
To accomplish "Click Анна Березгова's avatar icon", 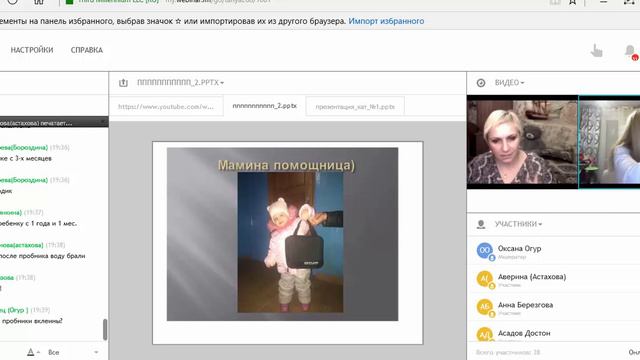I will [485, 307].
